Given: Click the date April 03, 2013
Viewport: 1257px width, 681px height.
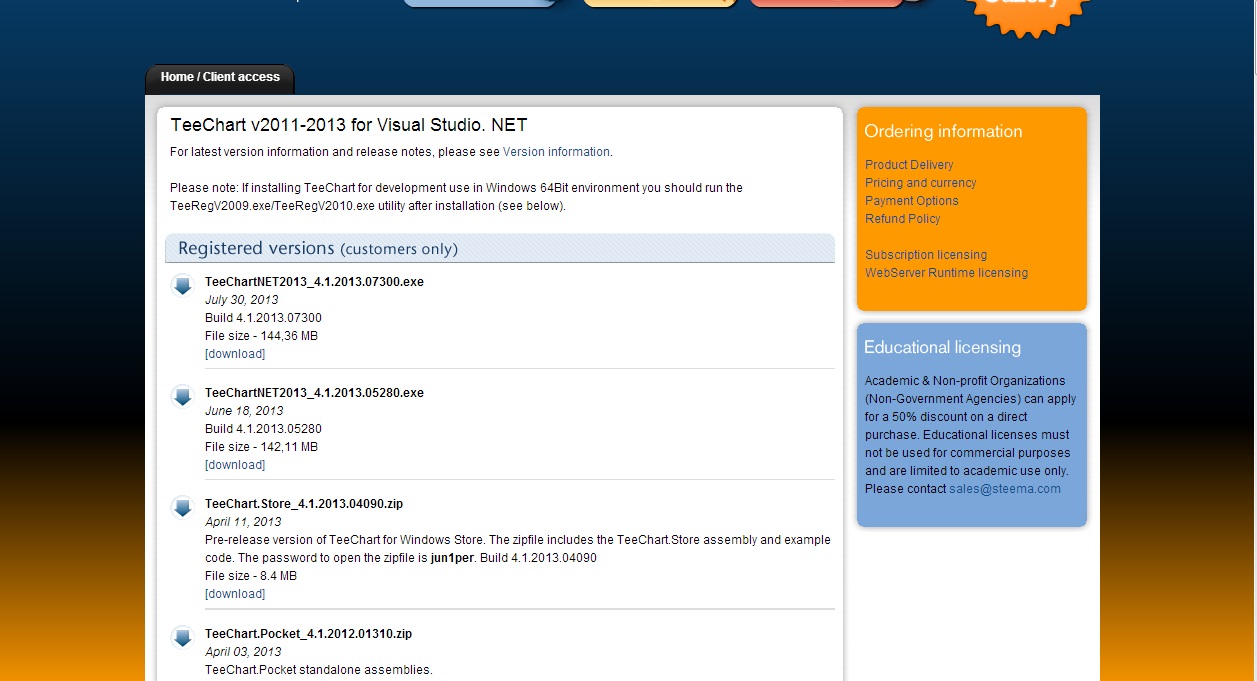Looking at the screenshot, I should [243, 652].
